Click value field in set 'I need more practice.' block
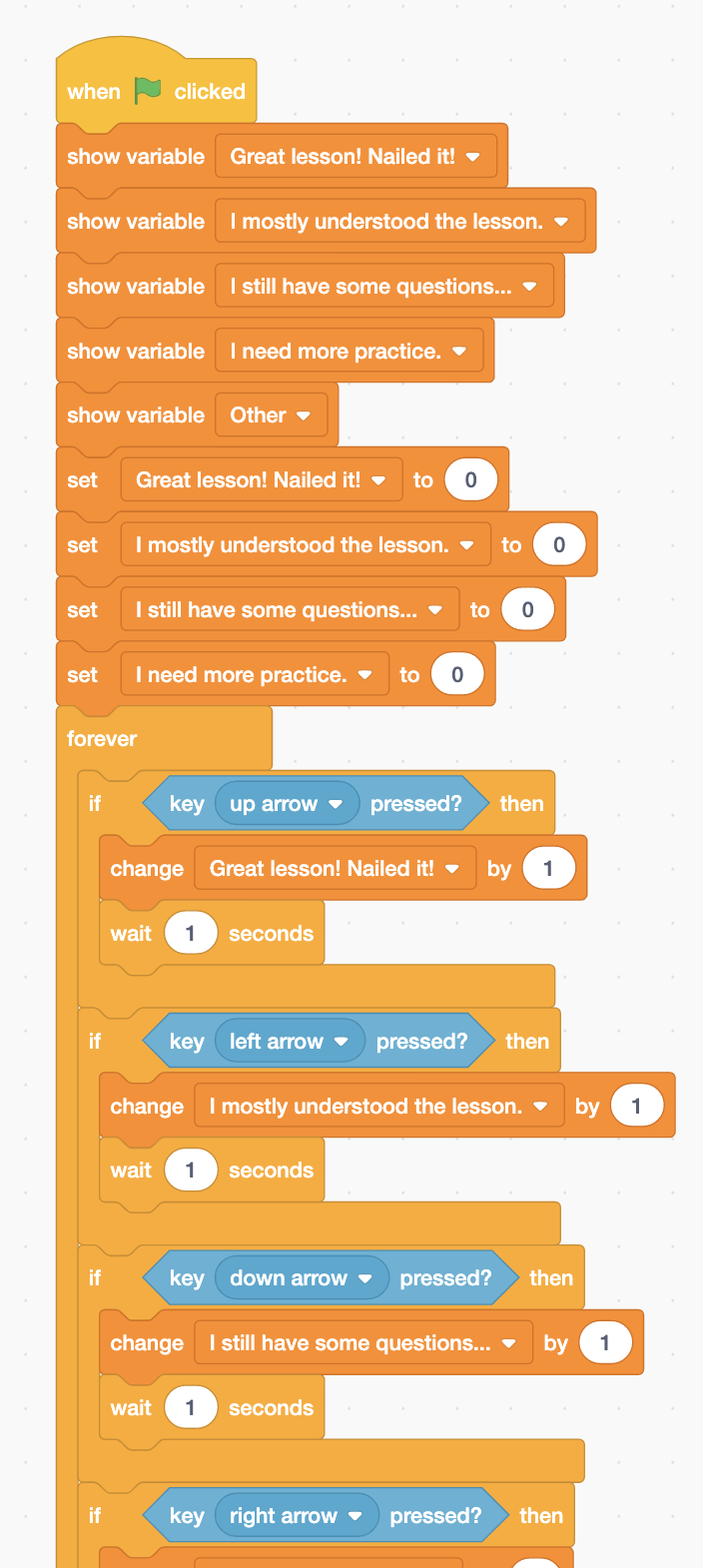The height and width of the screenshot is (1568, 703). [456, 675]
